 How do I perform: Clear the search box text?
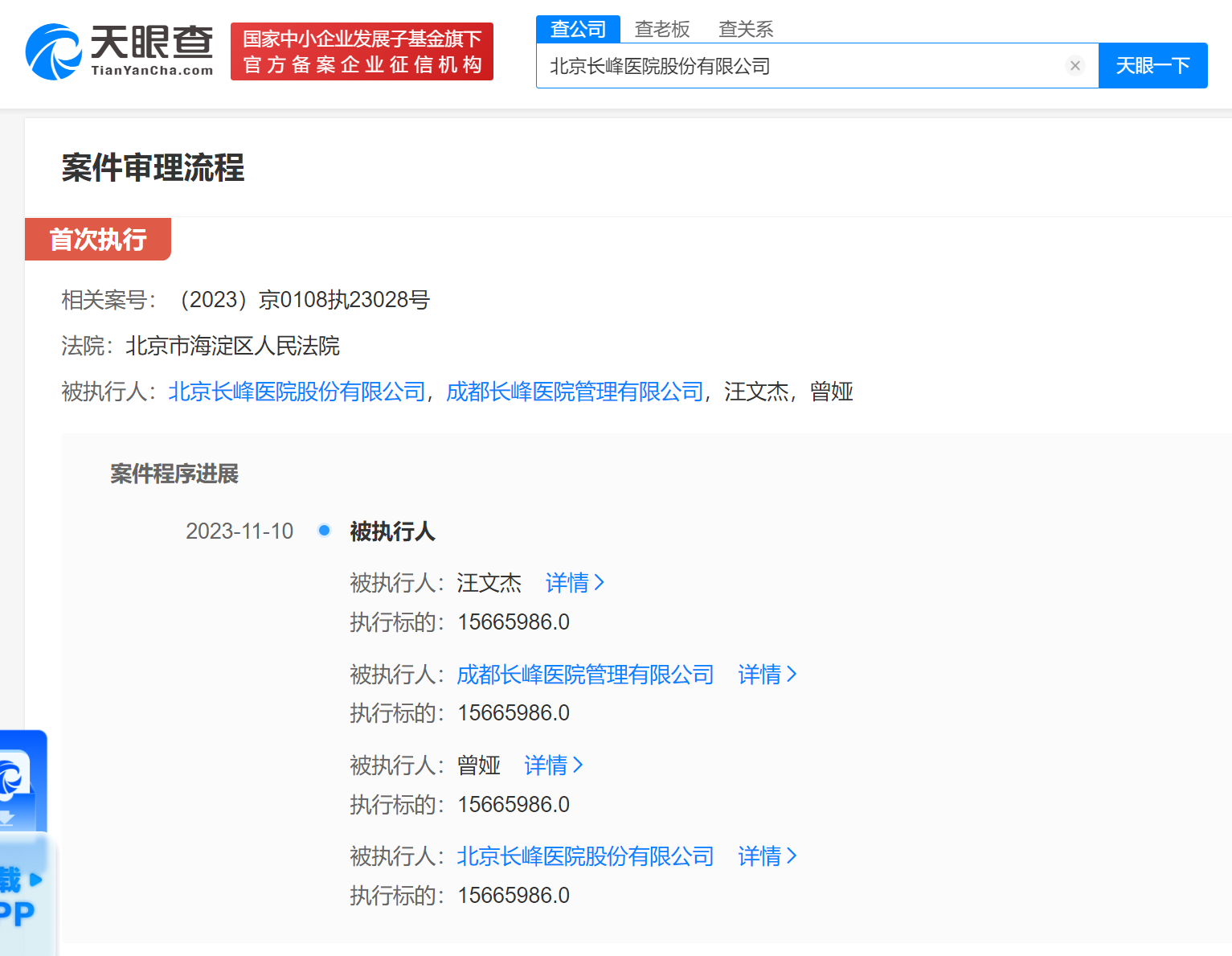(1075, 66)
